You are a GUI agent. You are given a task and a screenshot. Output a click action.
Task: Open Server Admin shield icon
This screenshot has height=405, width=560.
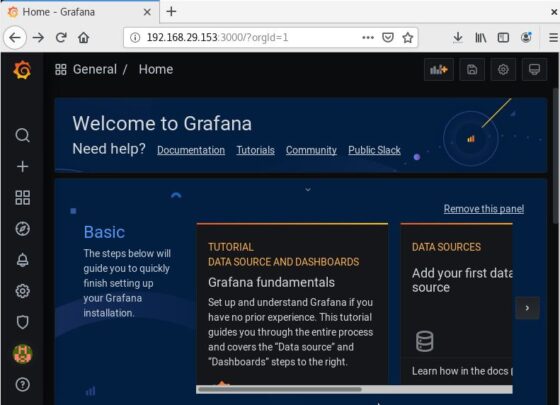[x=22, y=322]
